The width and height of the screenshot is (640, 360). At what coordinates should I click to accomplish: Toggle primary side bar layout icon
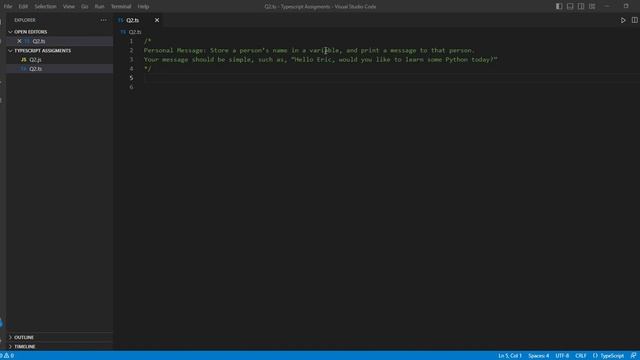click(x=559, y=7)
